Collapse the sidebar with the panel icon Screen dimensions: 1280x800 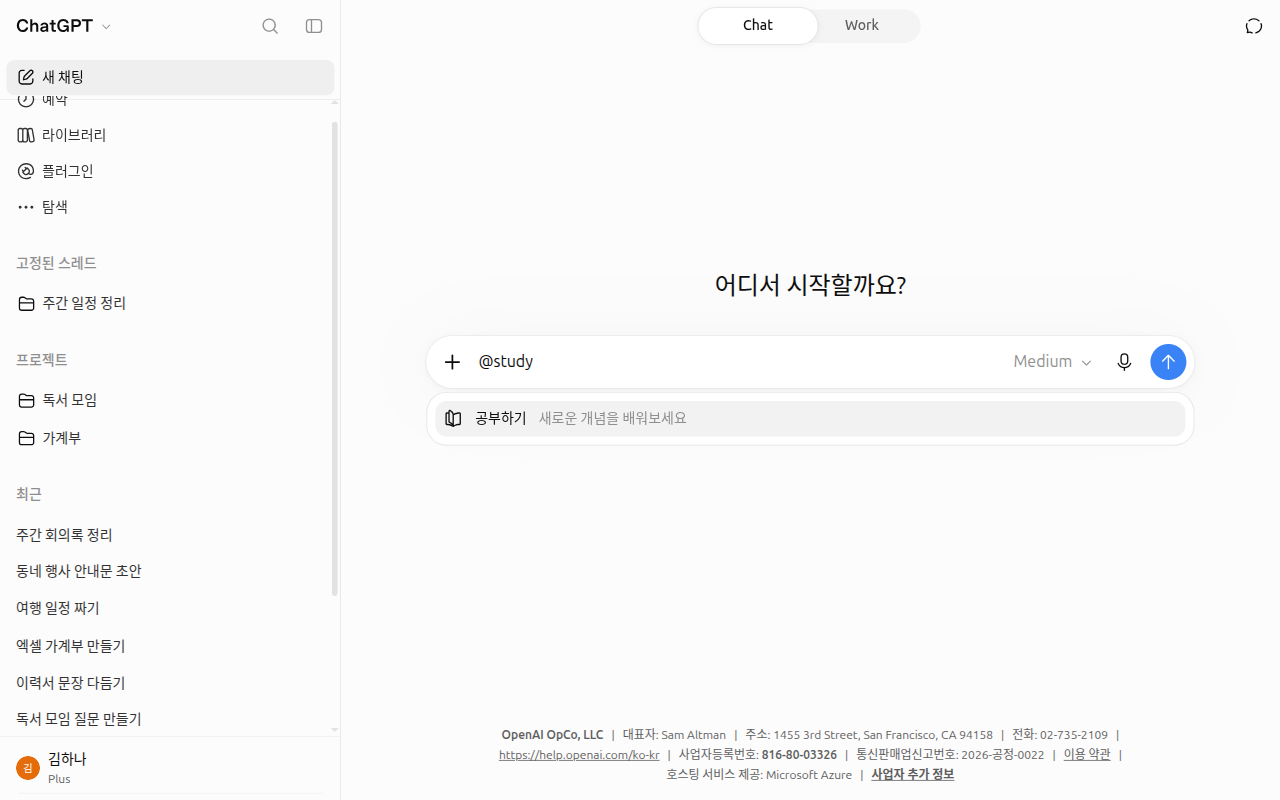pos(314,26)
